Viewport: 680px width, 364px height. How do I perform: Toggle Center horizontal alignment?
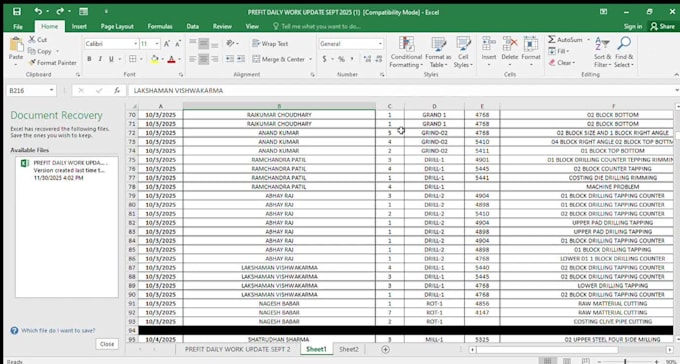point(203,59)
